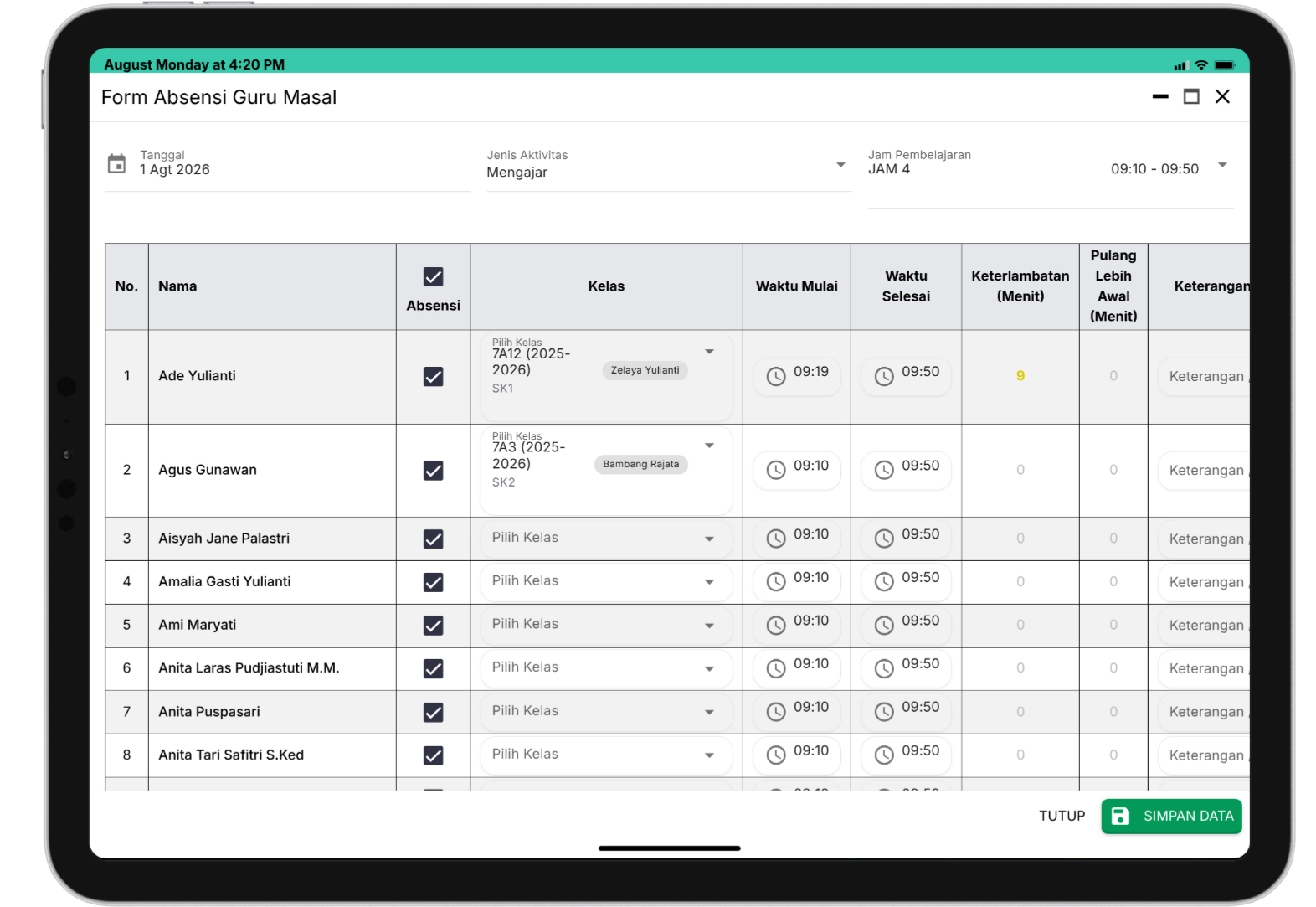
Task: Click the Waktu Mulai column header
Action: point(796,286)
